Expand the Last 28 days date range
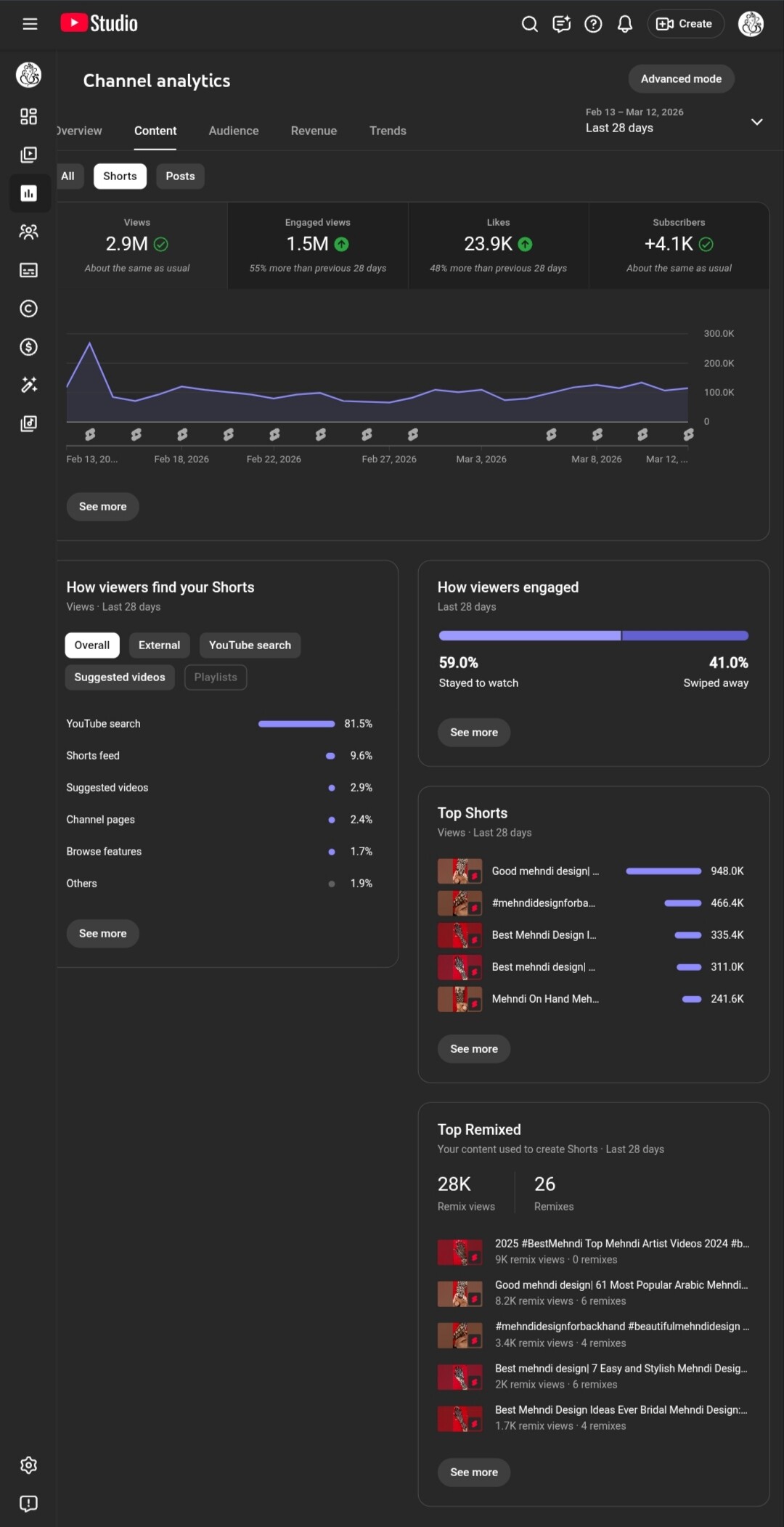Viewport: 784px width, 1527px height. 756,122
